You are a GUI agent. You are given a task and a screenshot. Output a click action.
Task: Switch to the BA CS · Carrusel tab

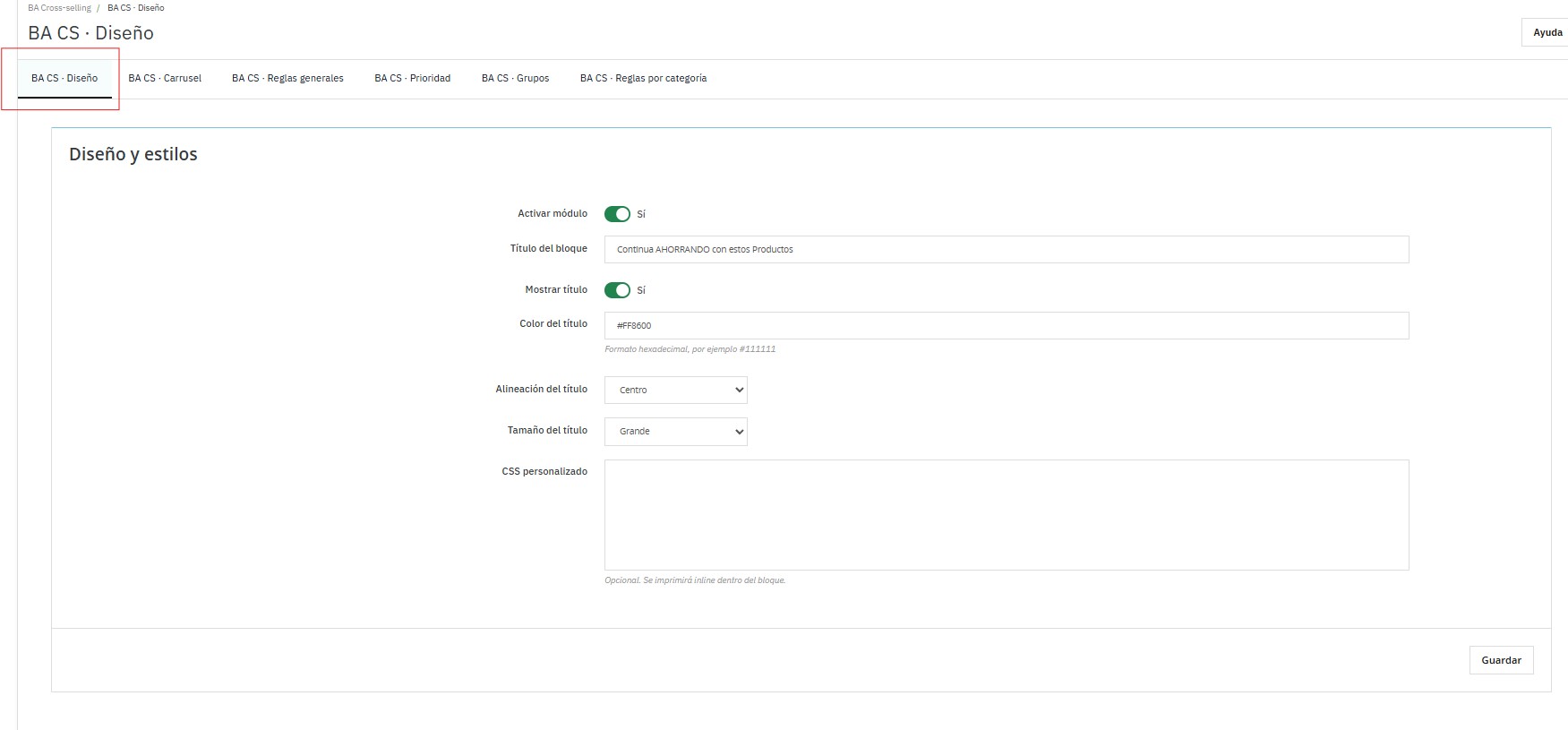[165, 78]
